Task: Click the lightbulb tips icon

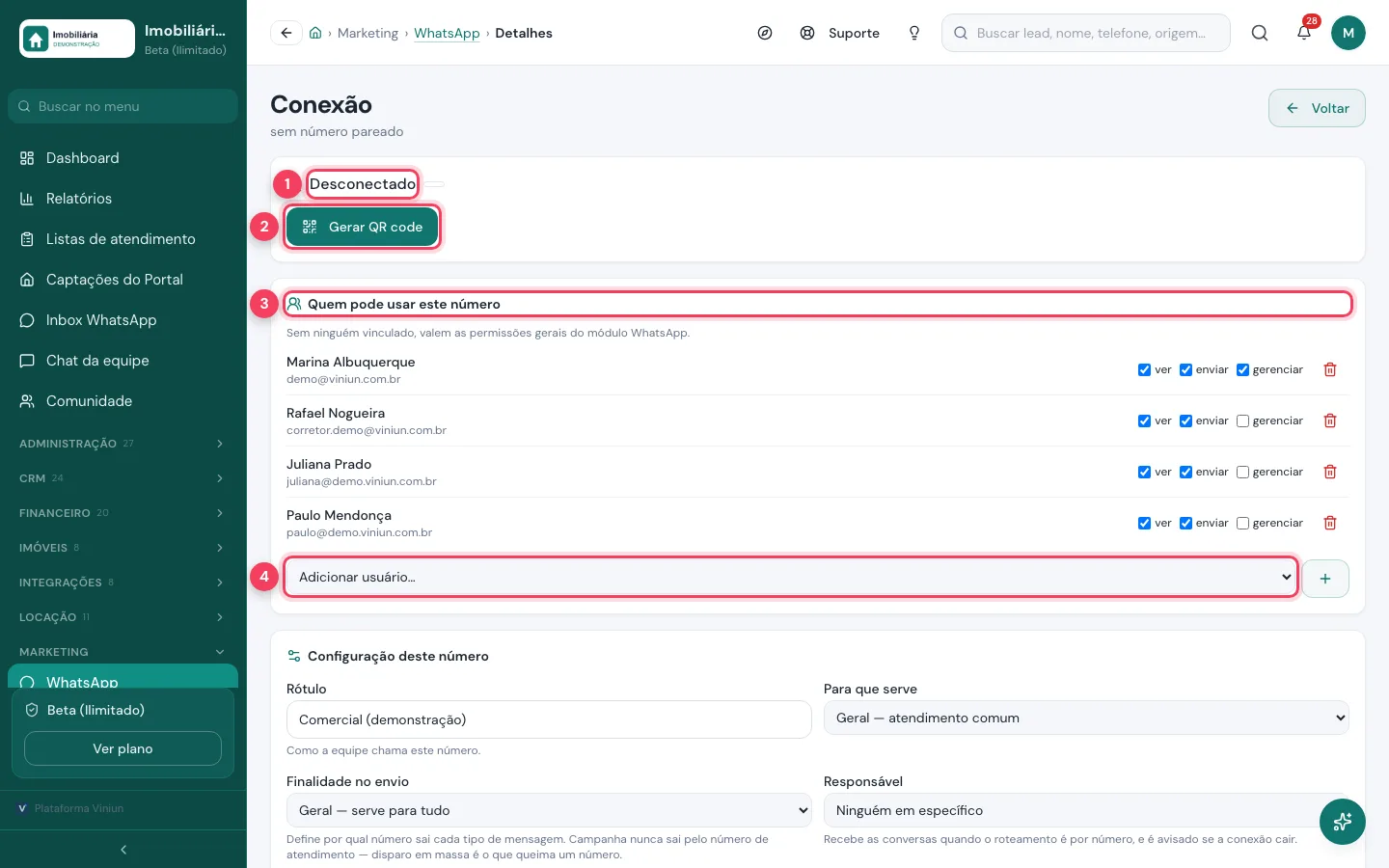Action: pos(914,33)
